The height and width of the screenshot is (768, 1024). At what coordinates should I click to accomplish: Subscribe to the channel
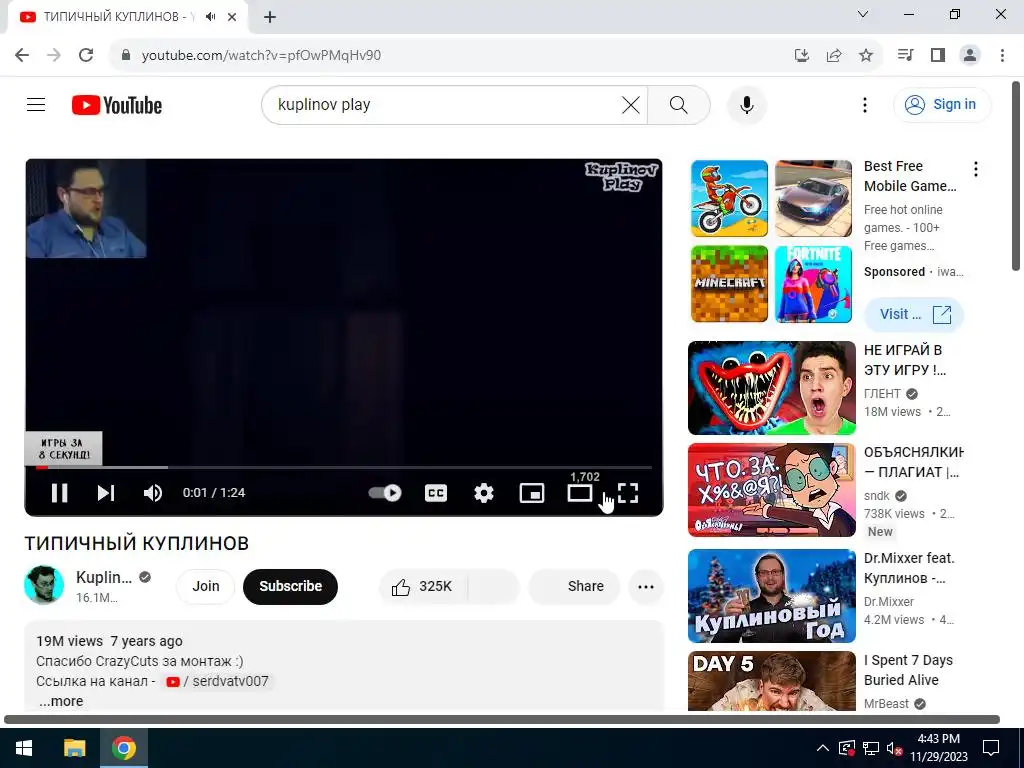291,586
